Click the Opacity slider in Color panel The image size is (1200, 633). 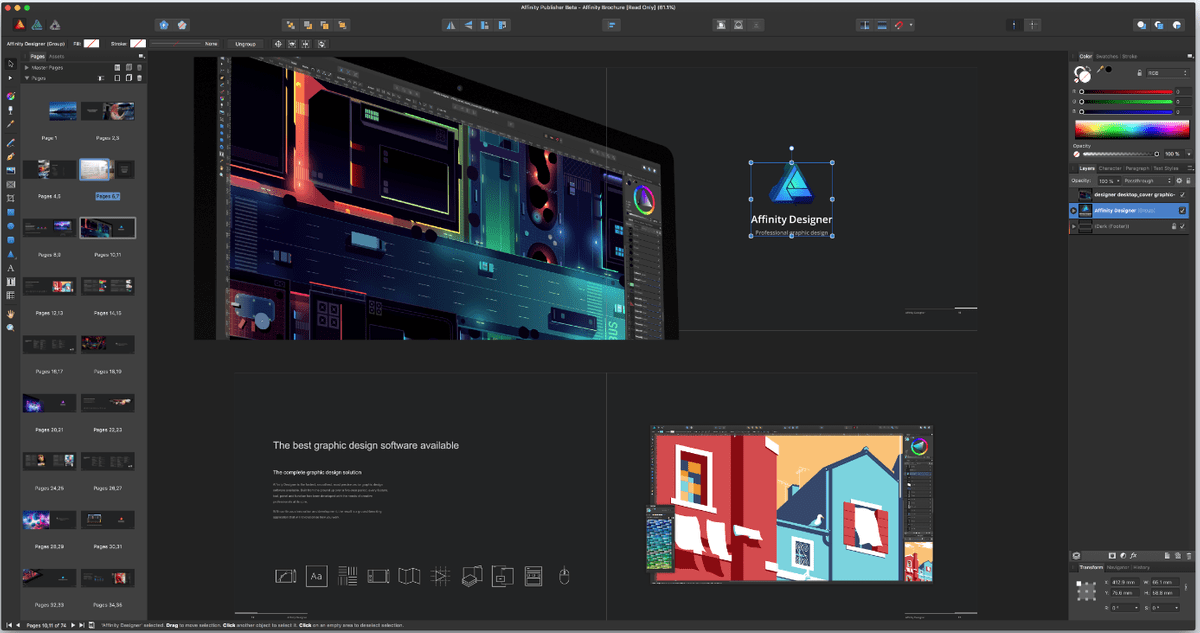[x=1120, y=154]
